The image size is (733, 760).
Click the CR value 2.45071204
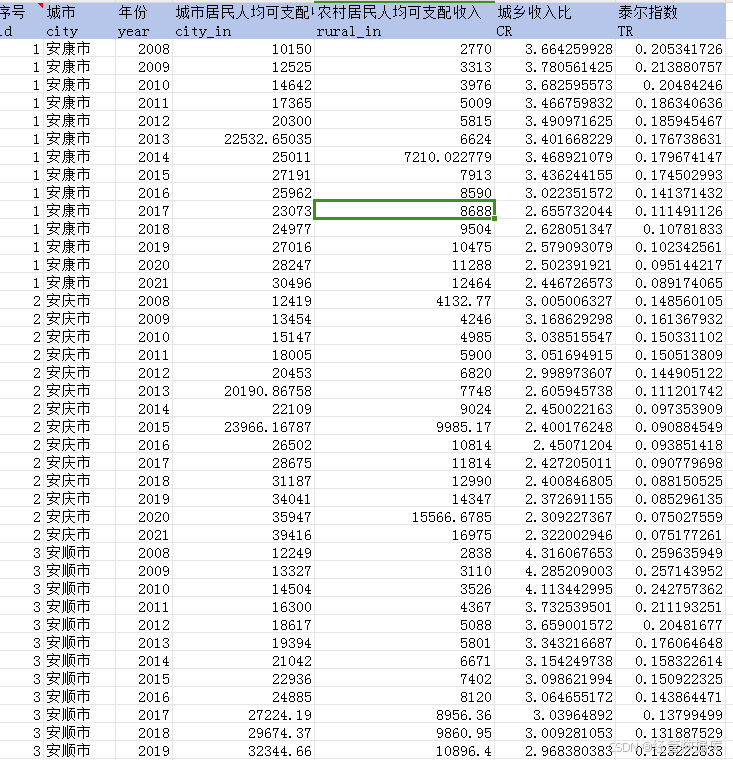click(x=573, y=445)
